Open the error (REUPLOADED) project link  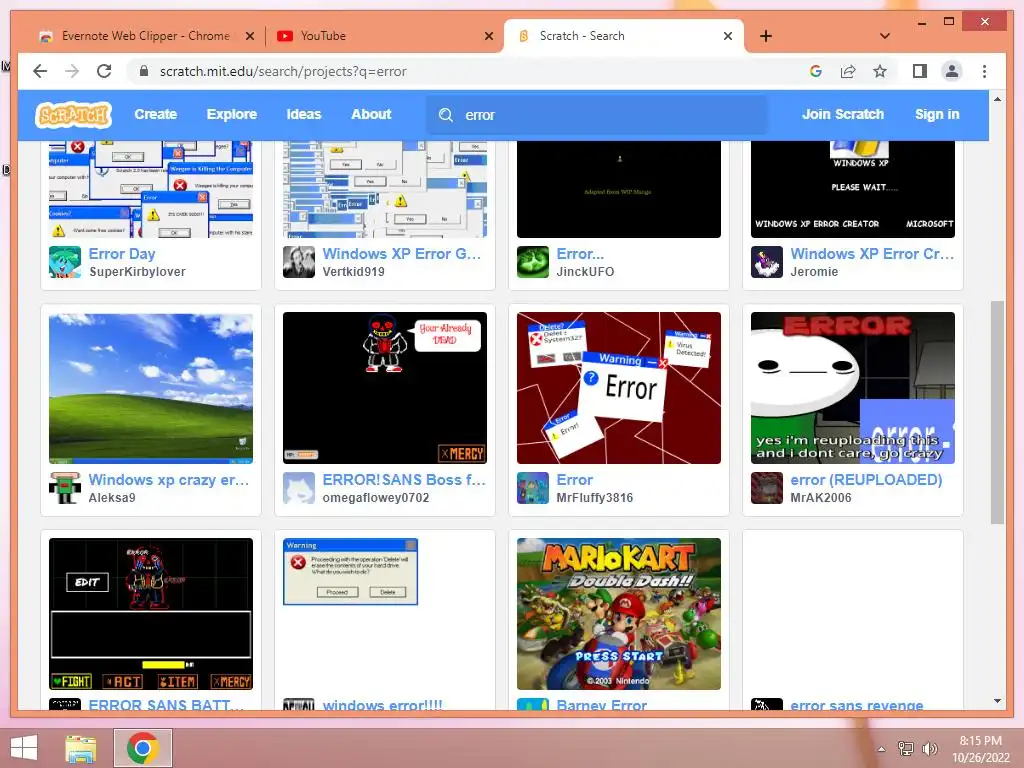coord(866,480)
